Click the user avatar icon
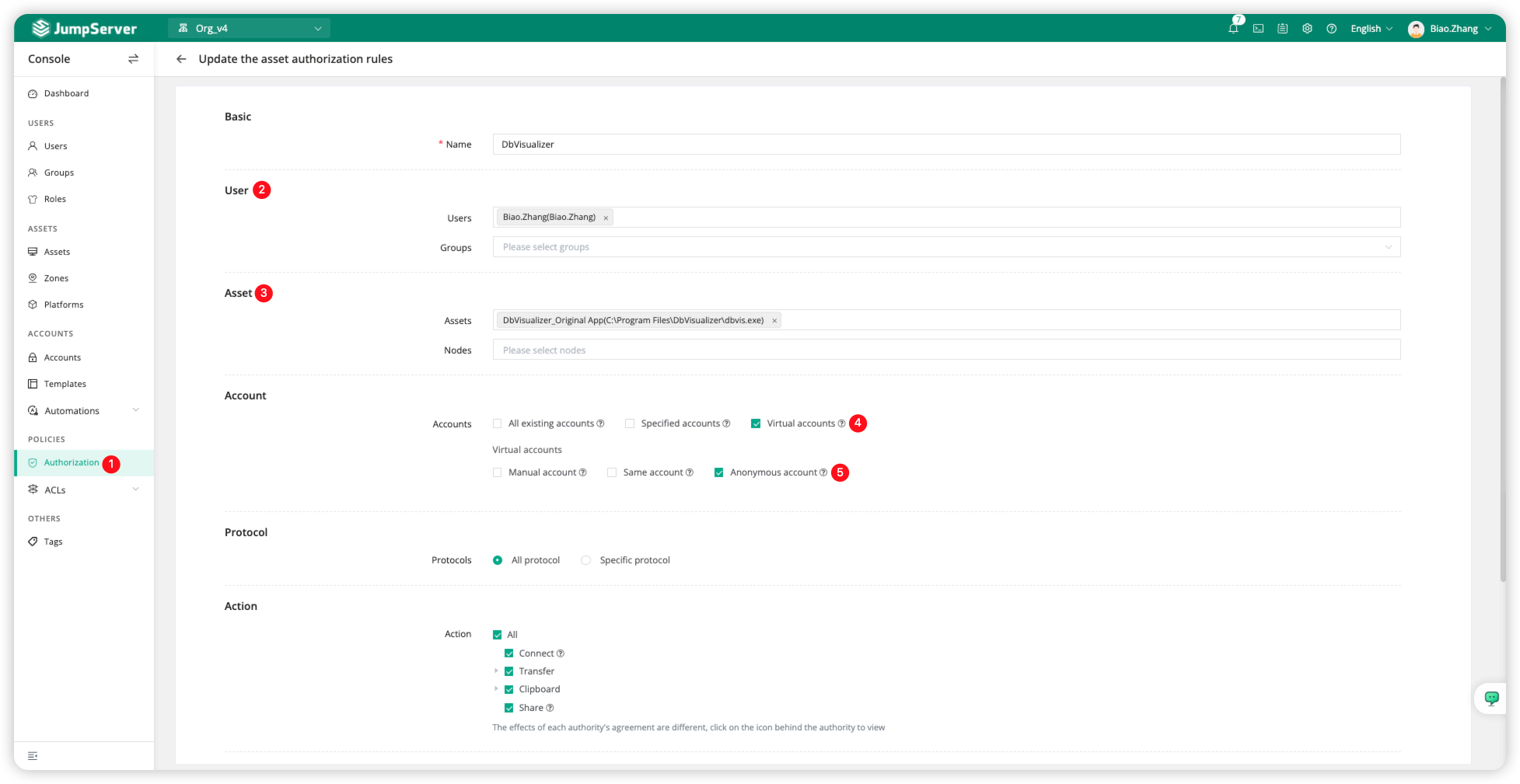This screenshot has height=784, width=1520. (x=1416, y=29)
